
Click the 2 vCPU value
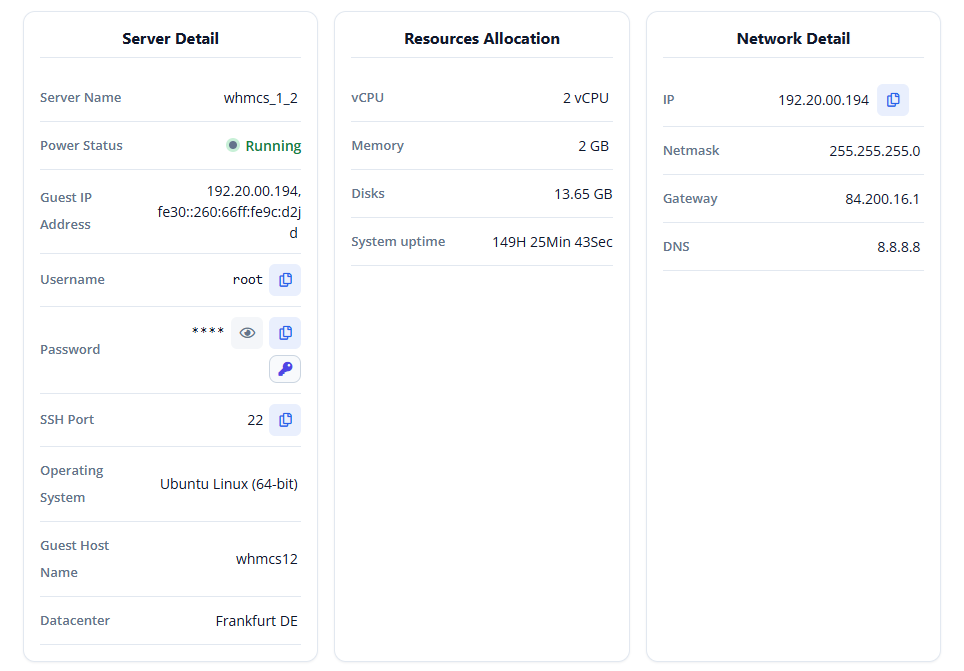(586, 98)
